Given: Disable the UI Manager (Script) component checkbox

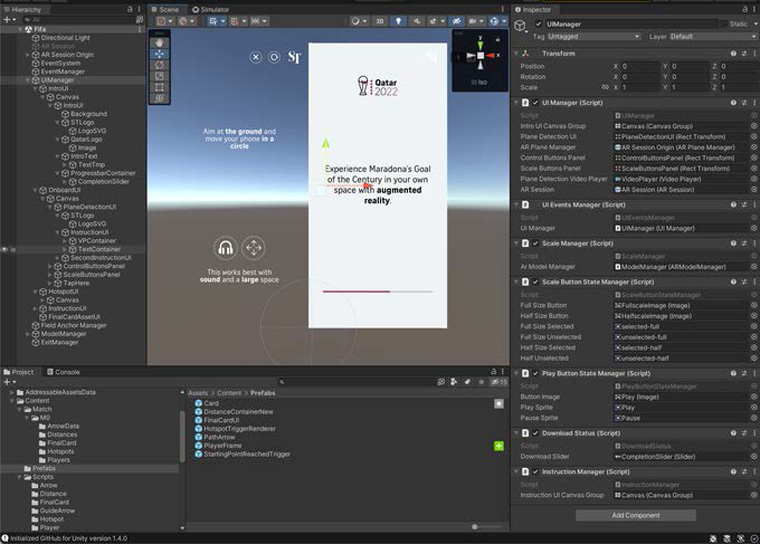Looking at the screenshot, I should pos(536,103).
